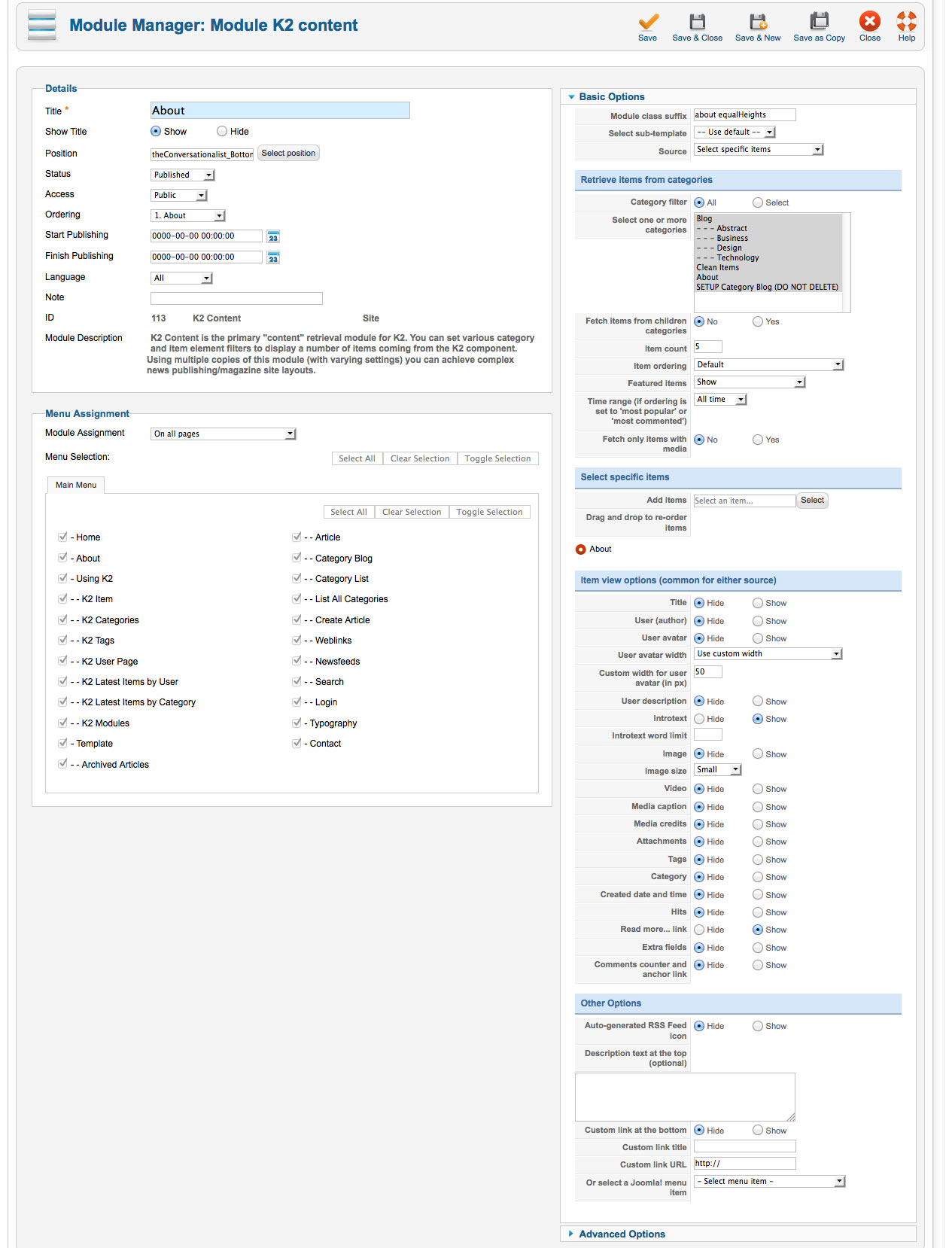952x1248 pixels.
Task: Set item Title option to Show
Action: [x=758, y=603]
